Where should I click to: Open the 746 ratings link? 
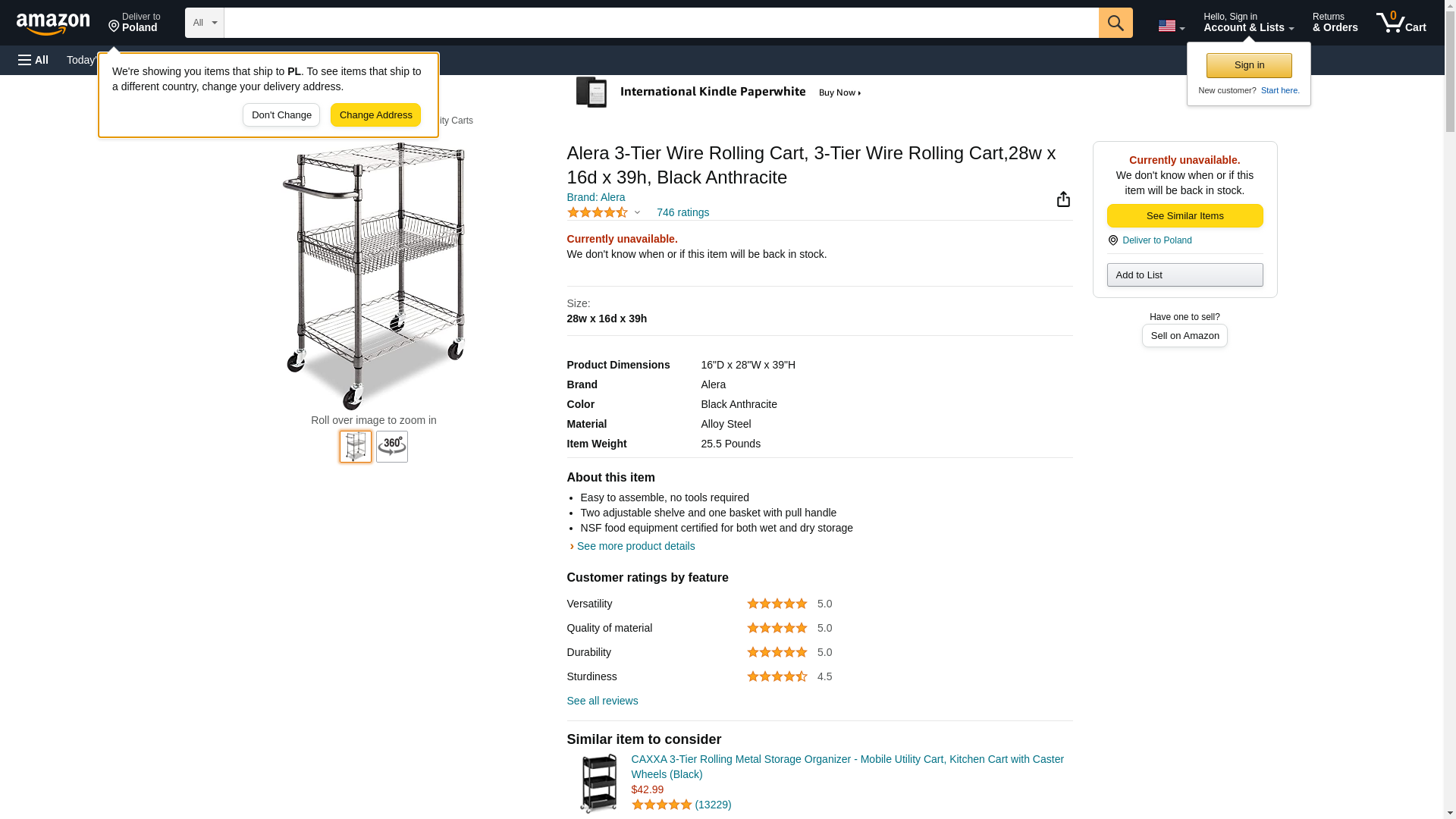[x=682, y=213]
